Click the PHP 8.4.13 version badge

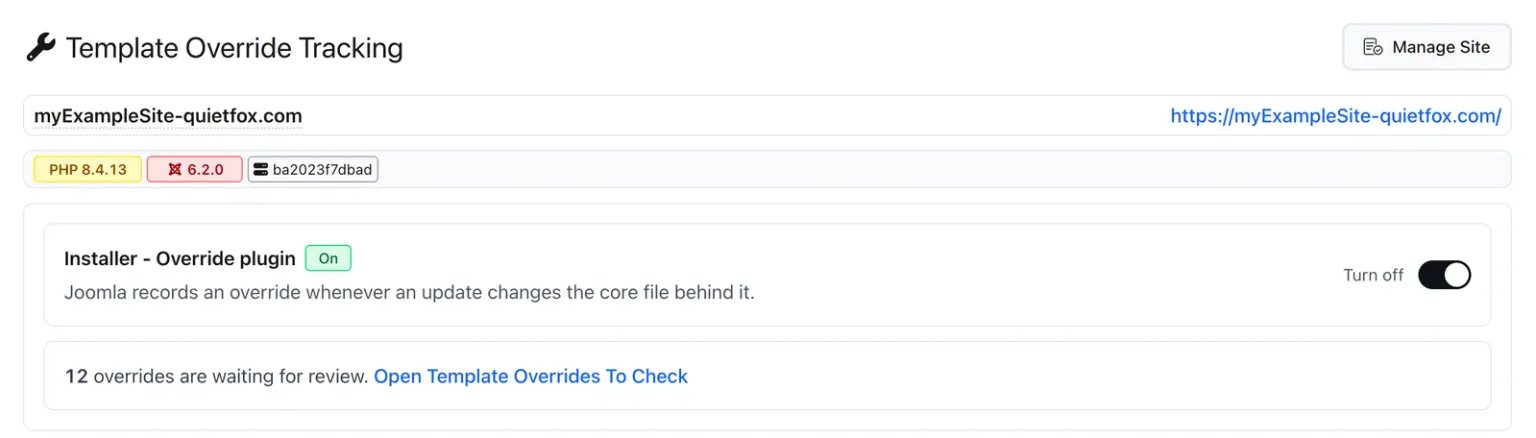click(88, 169)
